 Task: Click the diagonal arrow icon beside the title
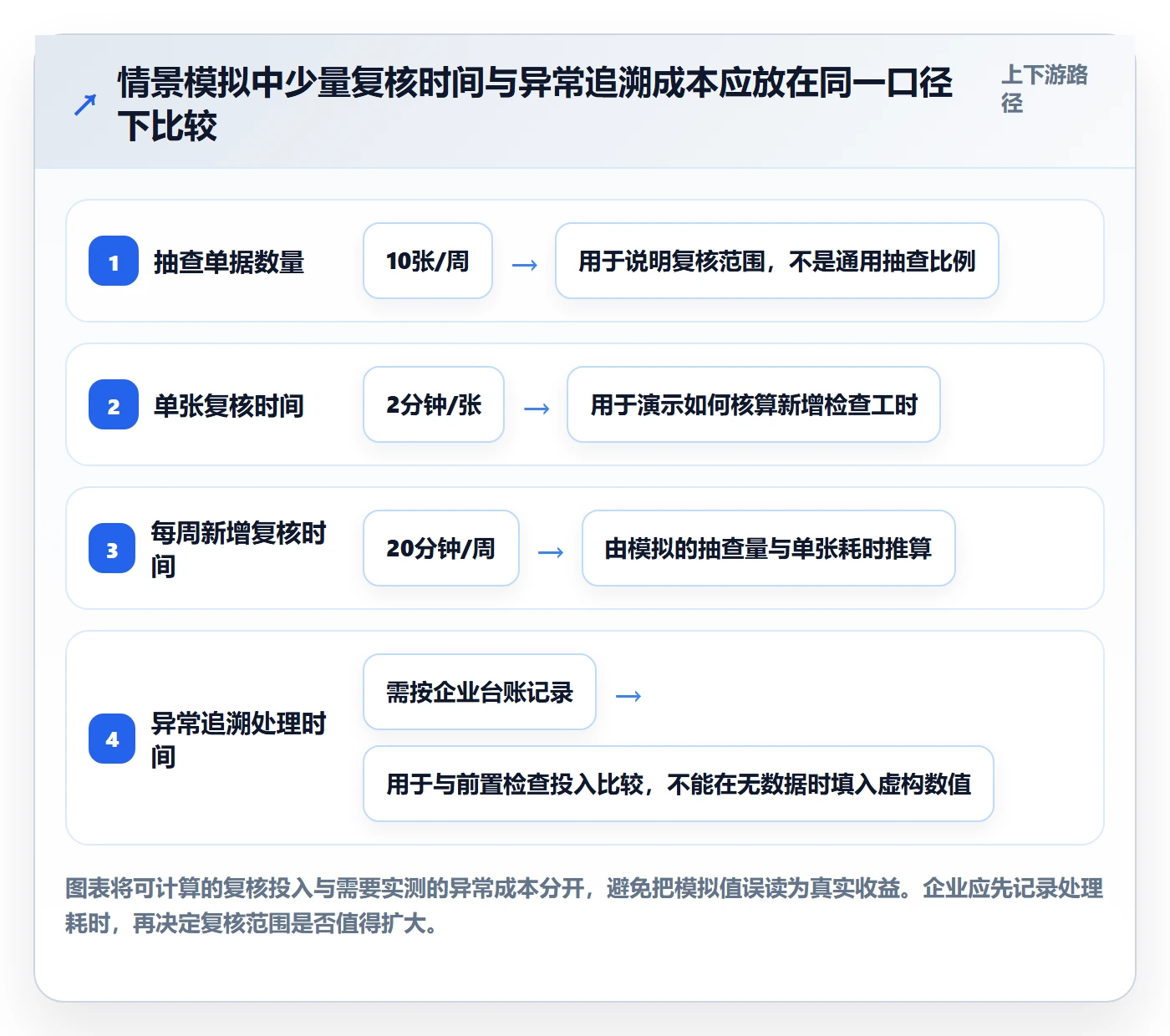(84, 105)
